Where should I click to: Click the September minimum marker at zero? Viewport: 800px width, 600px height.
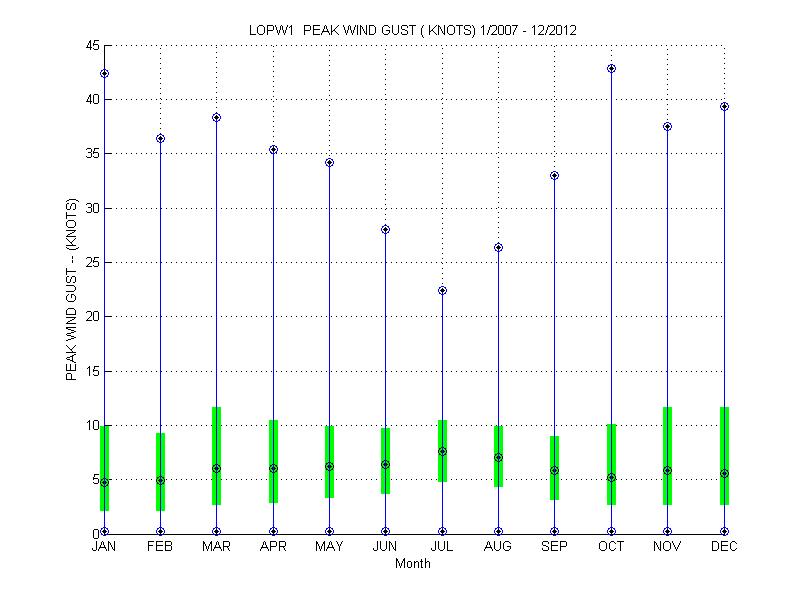[x=555, y=531]
